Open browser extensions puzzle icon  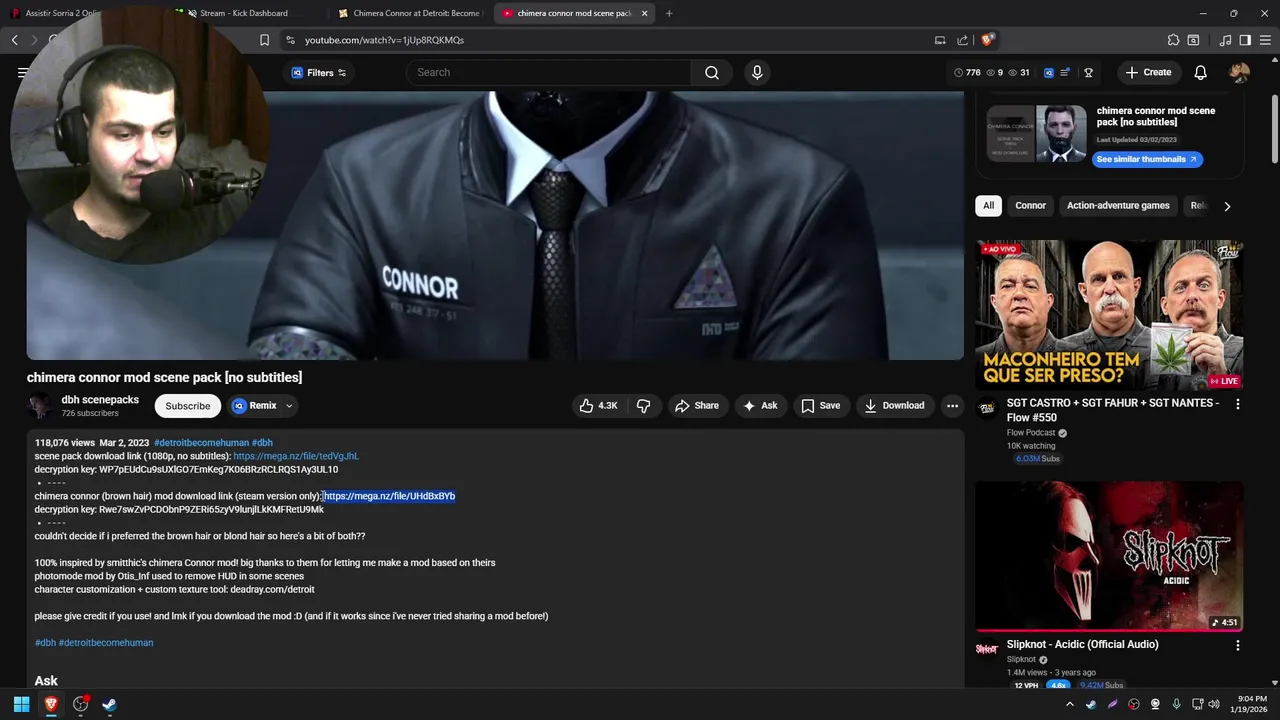point(1173,40)
